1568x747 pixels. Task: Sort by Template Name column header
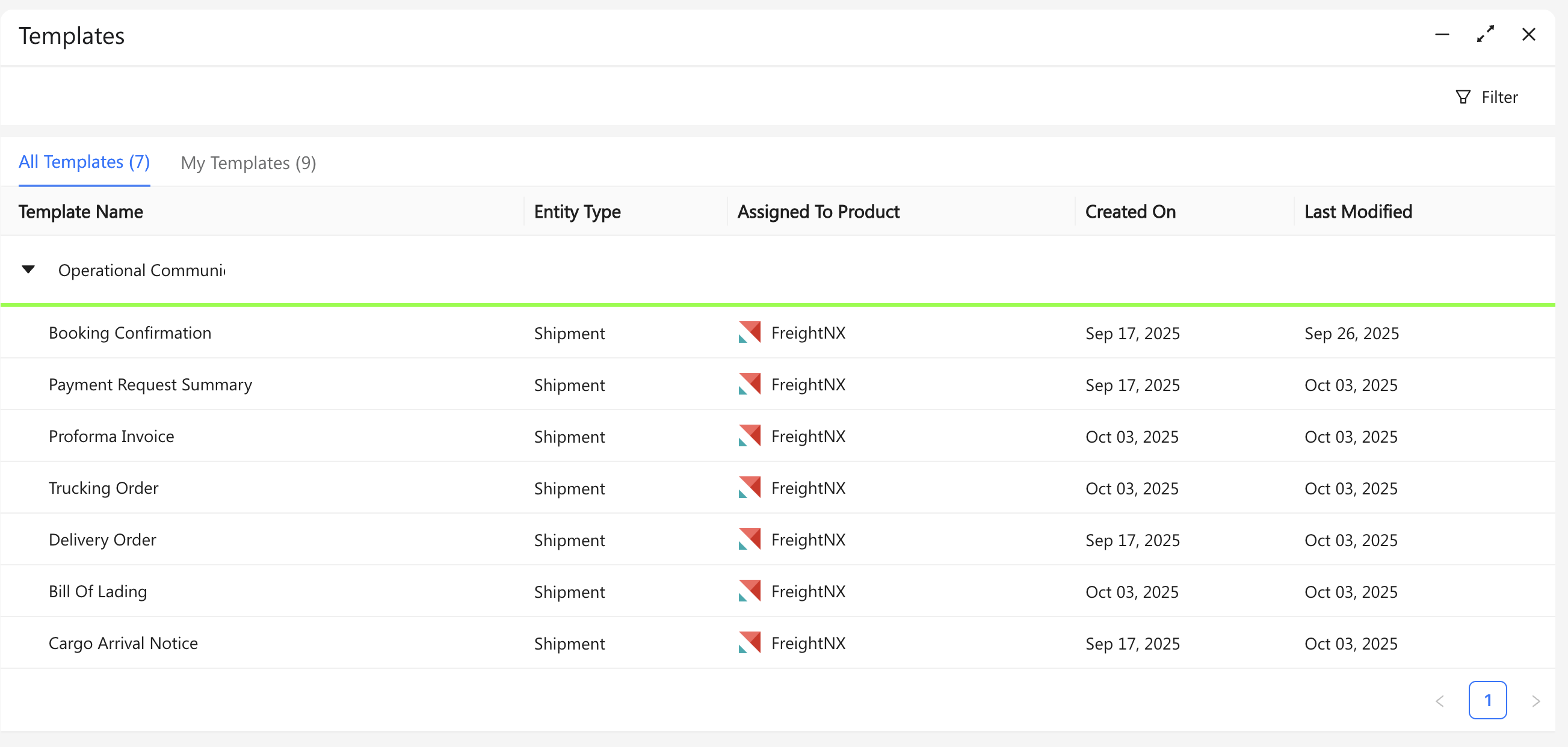click(81, 212)
